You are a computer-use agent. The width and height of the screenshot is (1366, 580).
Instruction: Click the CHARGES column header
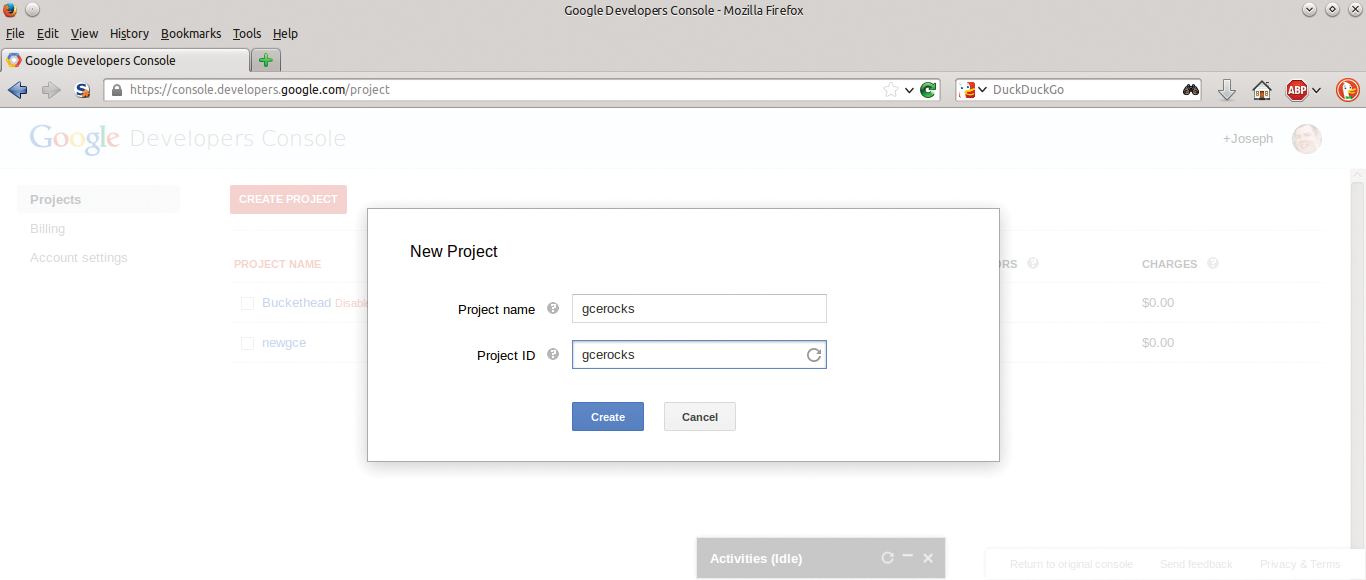(x=1169, y=264)
